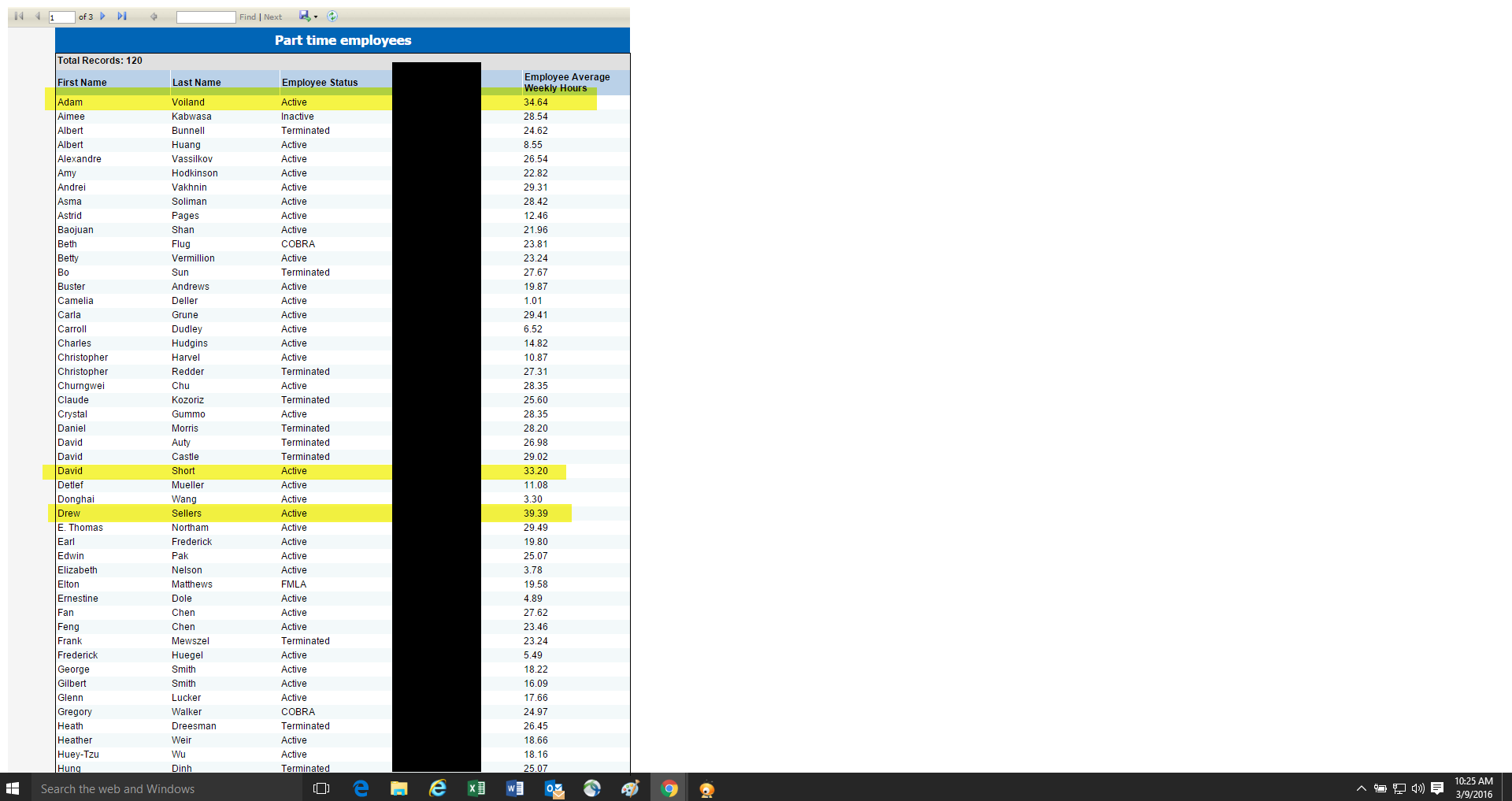This screenshot has width=1512, height=801.
Task: Go to the previous report page
Action: click(37, 16)
